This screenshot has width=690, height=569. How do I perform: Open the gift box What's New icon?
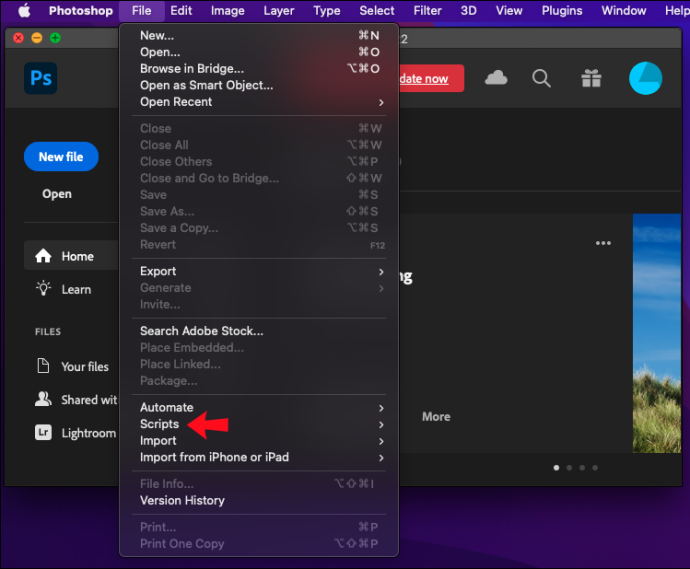(591, 78)
